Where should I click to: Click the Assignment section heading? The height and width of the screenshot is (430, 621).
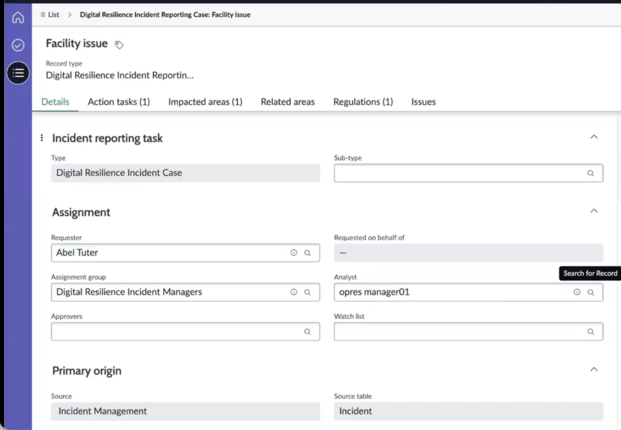click(81, 212)
